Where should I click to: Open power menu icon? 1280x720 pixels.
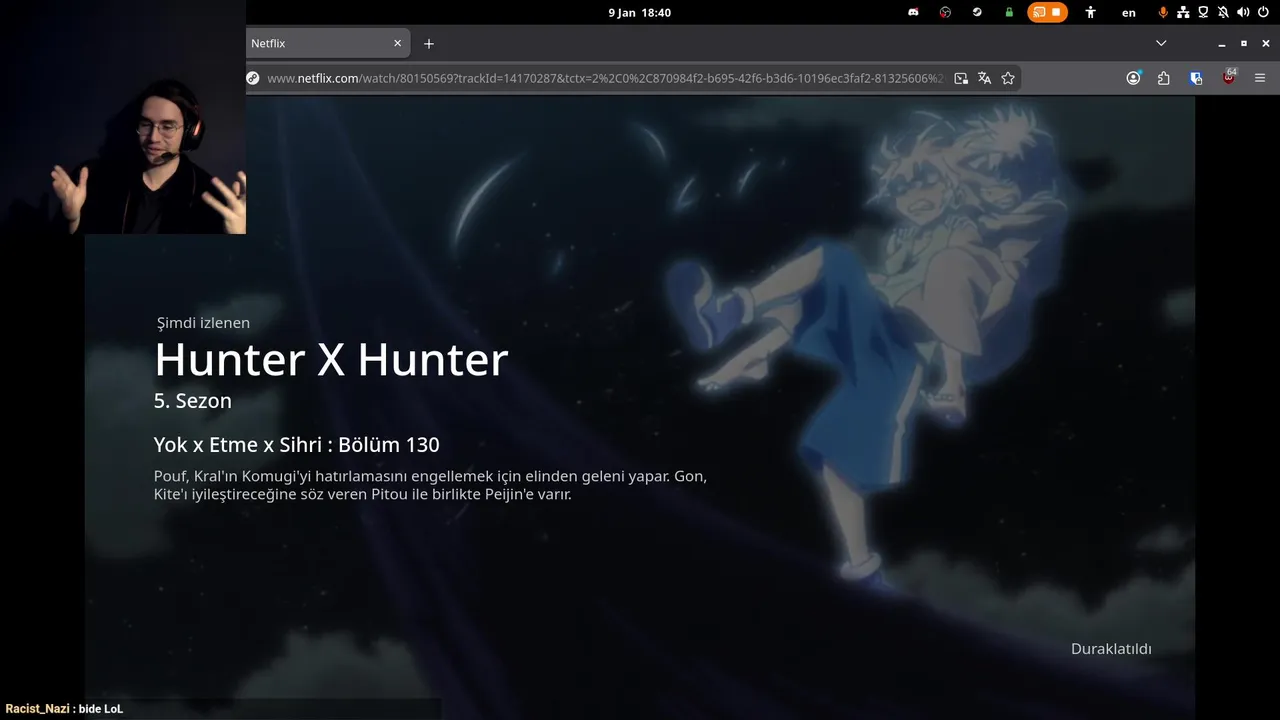[x=1262, y=12]
